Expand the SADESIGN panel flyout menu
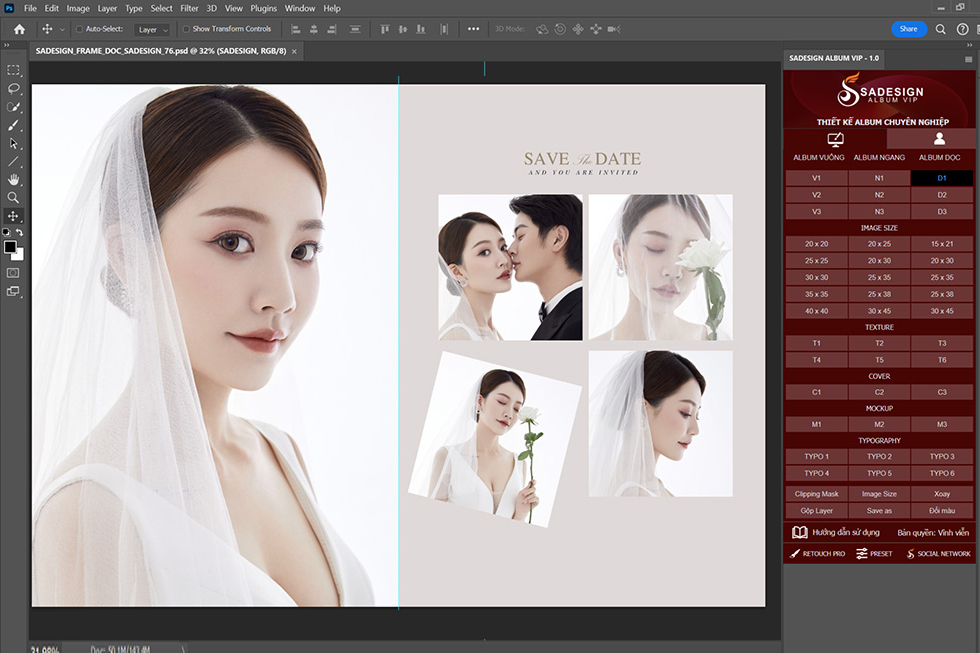980x653 pixels. (x=969, y=59)
